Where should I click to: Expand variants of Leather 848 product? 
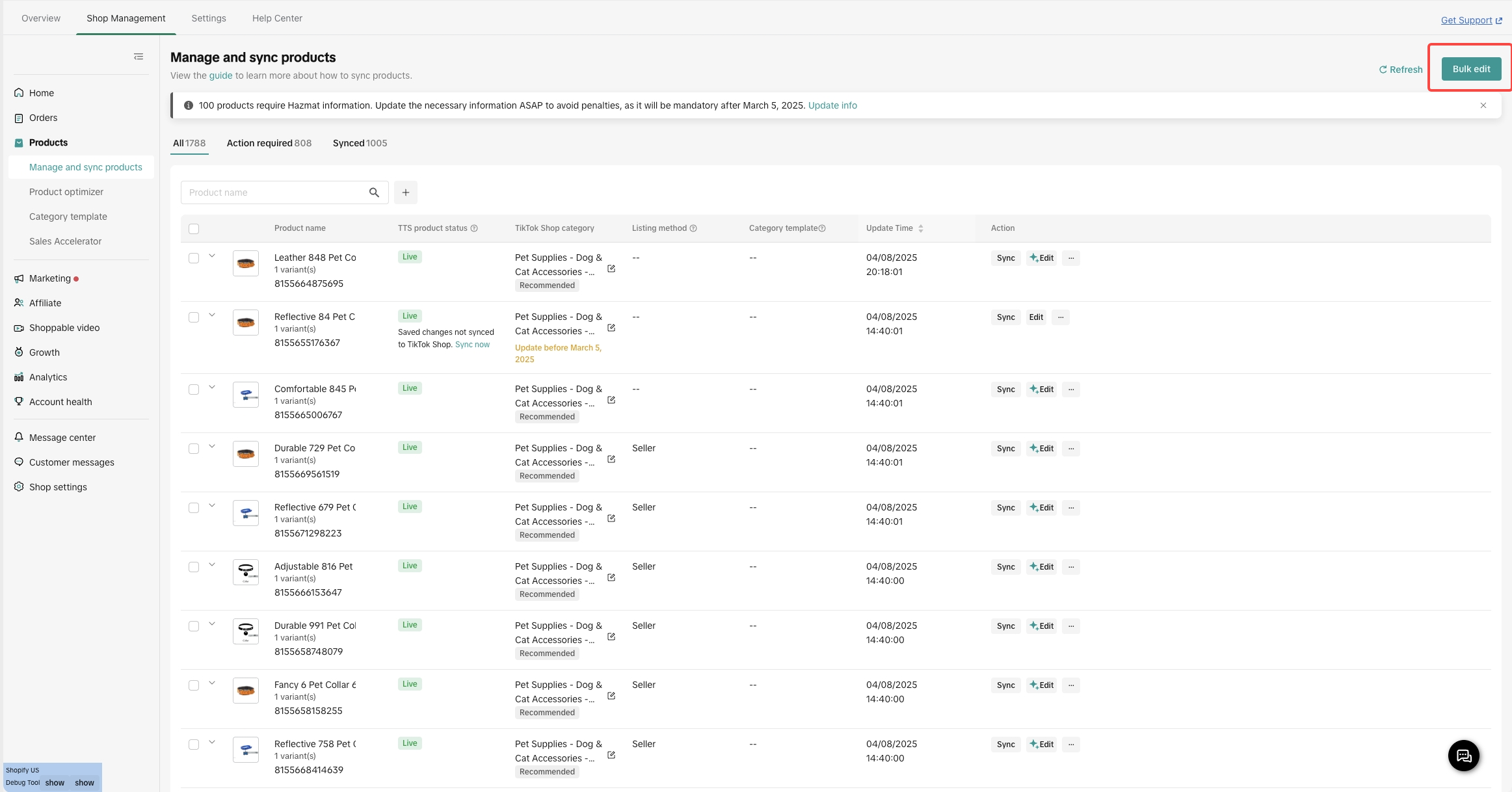click(212, 256)
